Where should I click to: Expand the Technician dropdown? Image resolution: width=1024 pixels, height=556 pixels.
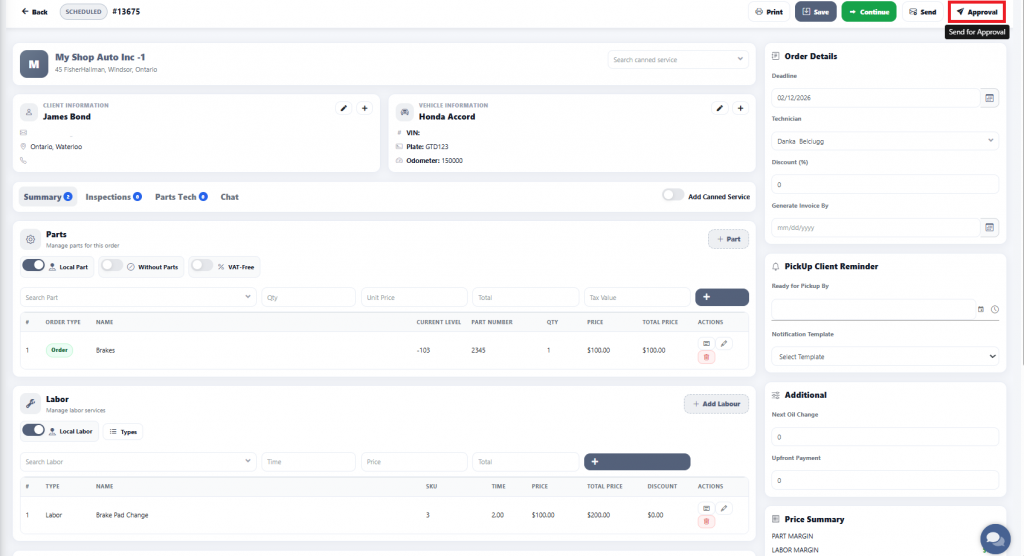coord(885,141)
